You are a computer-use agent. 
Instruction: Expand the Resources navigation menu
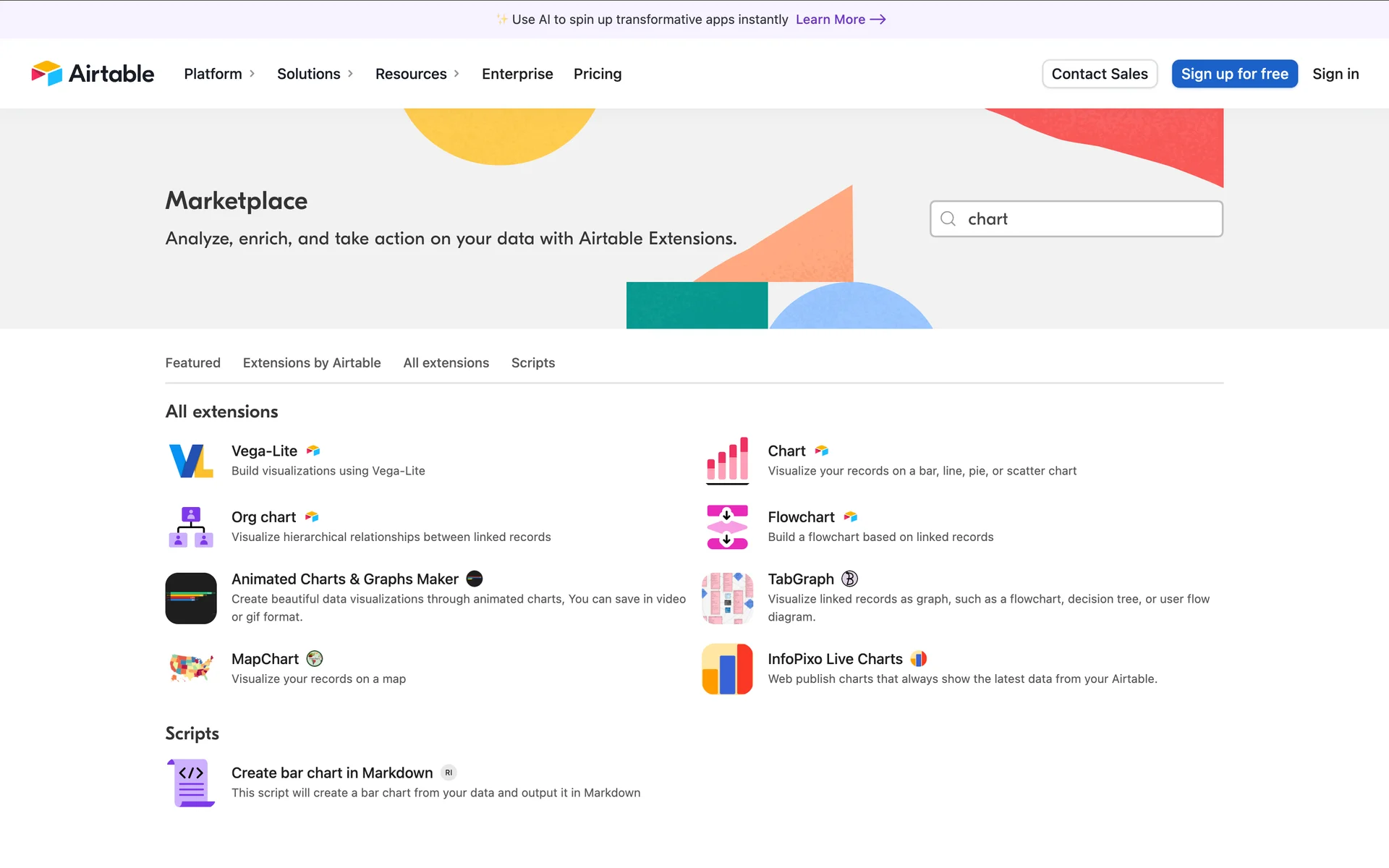(x=417, y=74)
